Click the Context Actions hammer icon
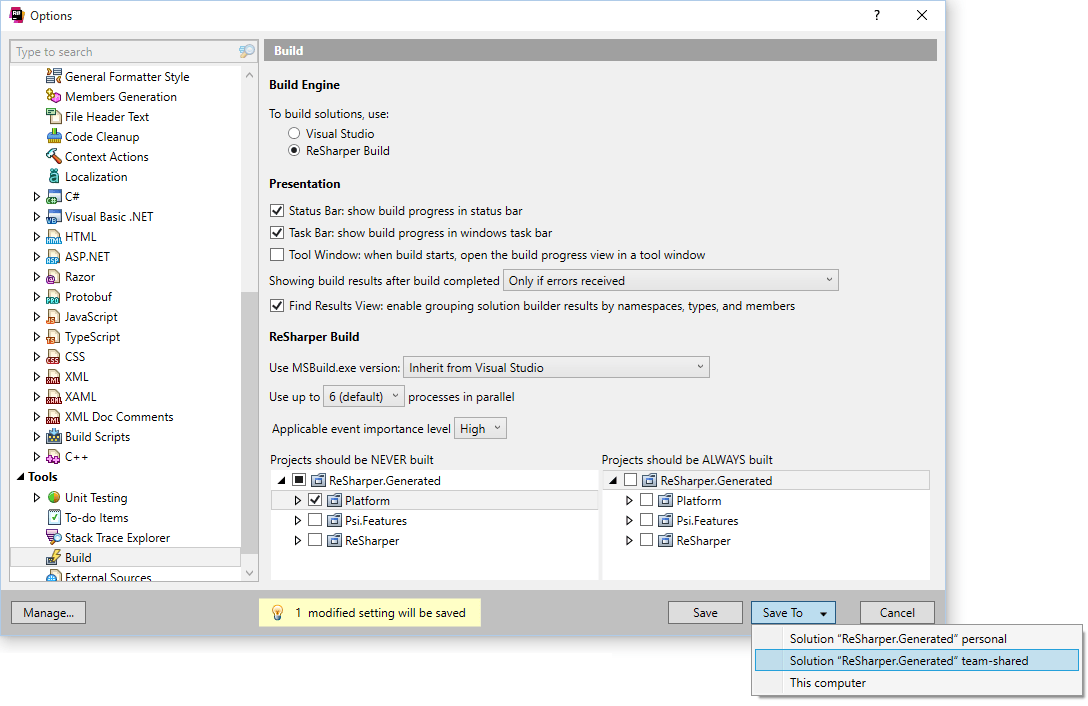 [x=55, y=157]
